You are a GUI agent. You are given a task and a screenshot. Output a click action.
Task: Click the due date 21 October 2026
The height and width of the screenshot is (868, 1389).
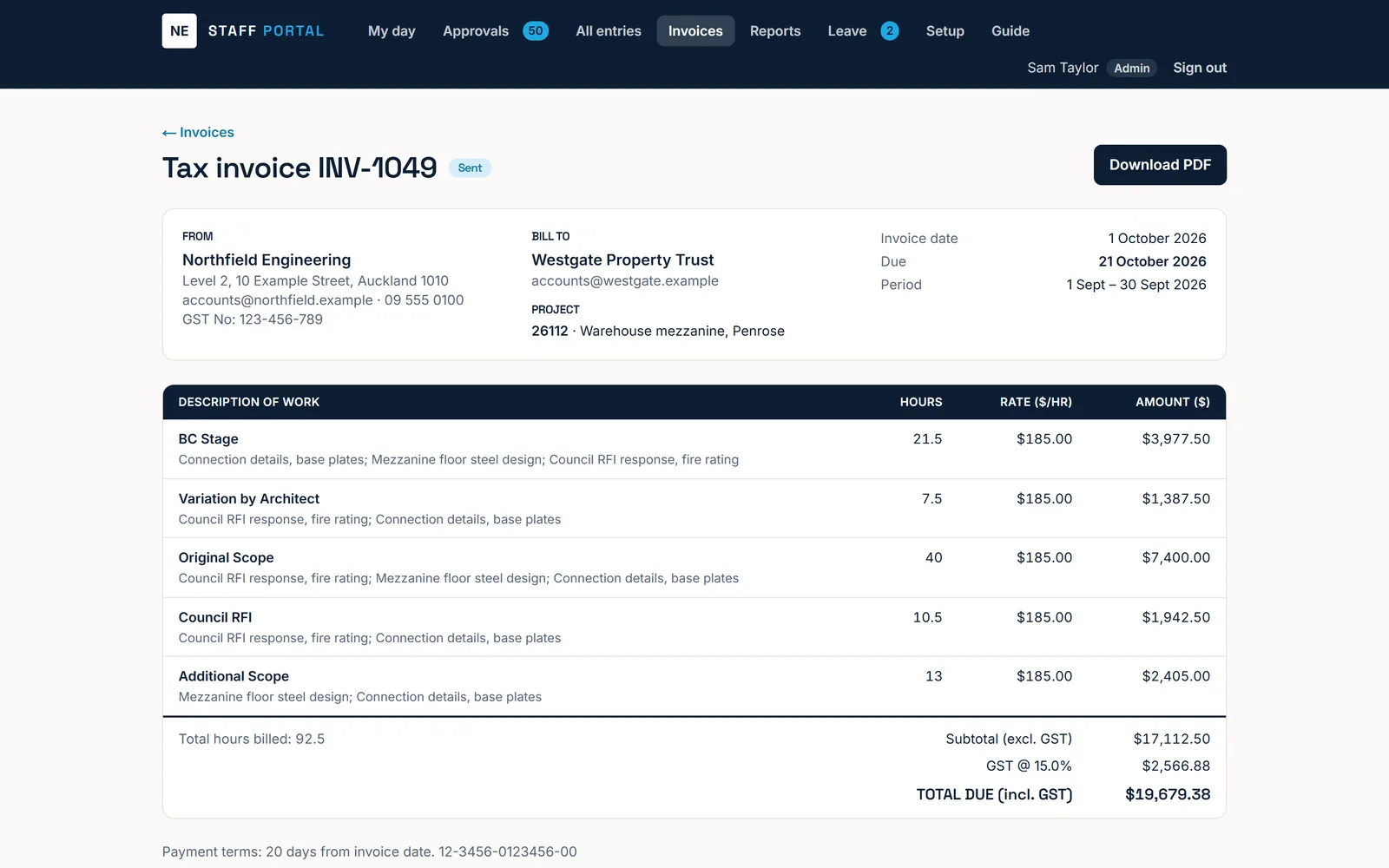coord(1152,261)
